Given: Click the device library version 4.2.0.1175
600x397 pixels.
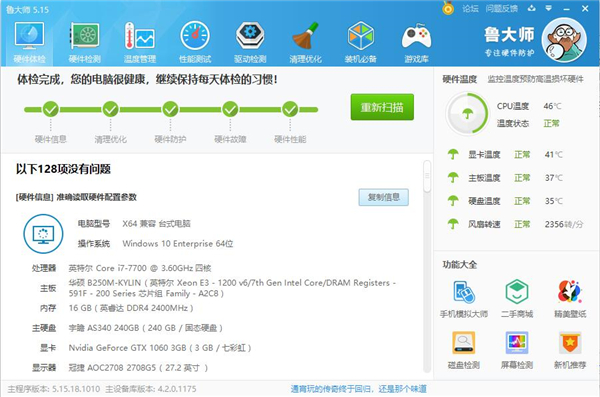Looking at the screenshot, I should pyautogui.click(x=177, y=389).
